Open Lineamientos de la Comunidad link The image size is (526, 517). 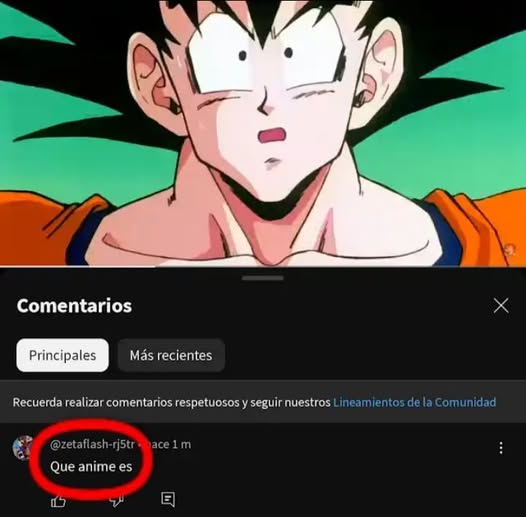414,402
